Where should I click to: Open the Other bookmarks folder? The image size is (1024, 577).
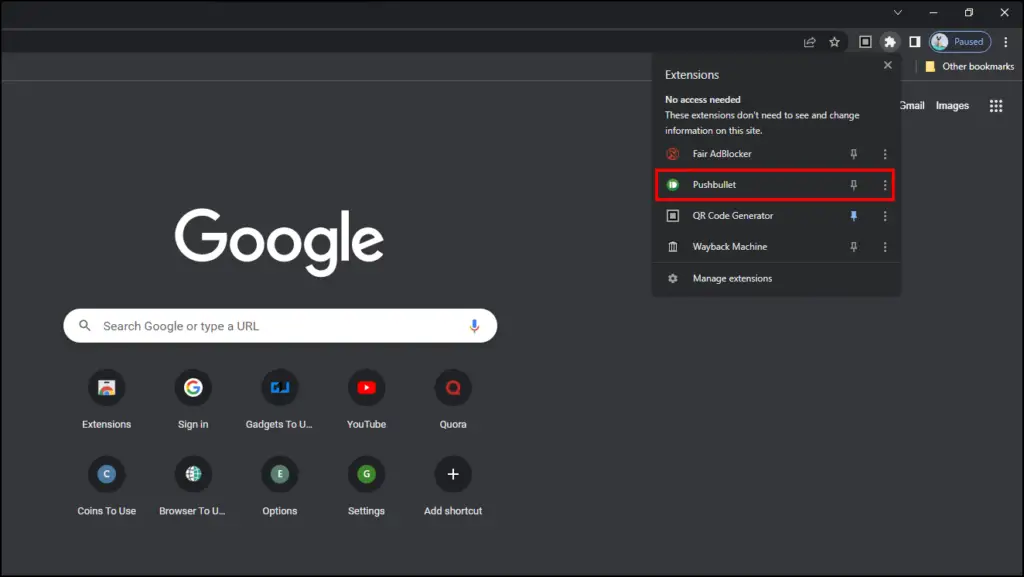click(x=969, y=67)
